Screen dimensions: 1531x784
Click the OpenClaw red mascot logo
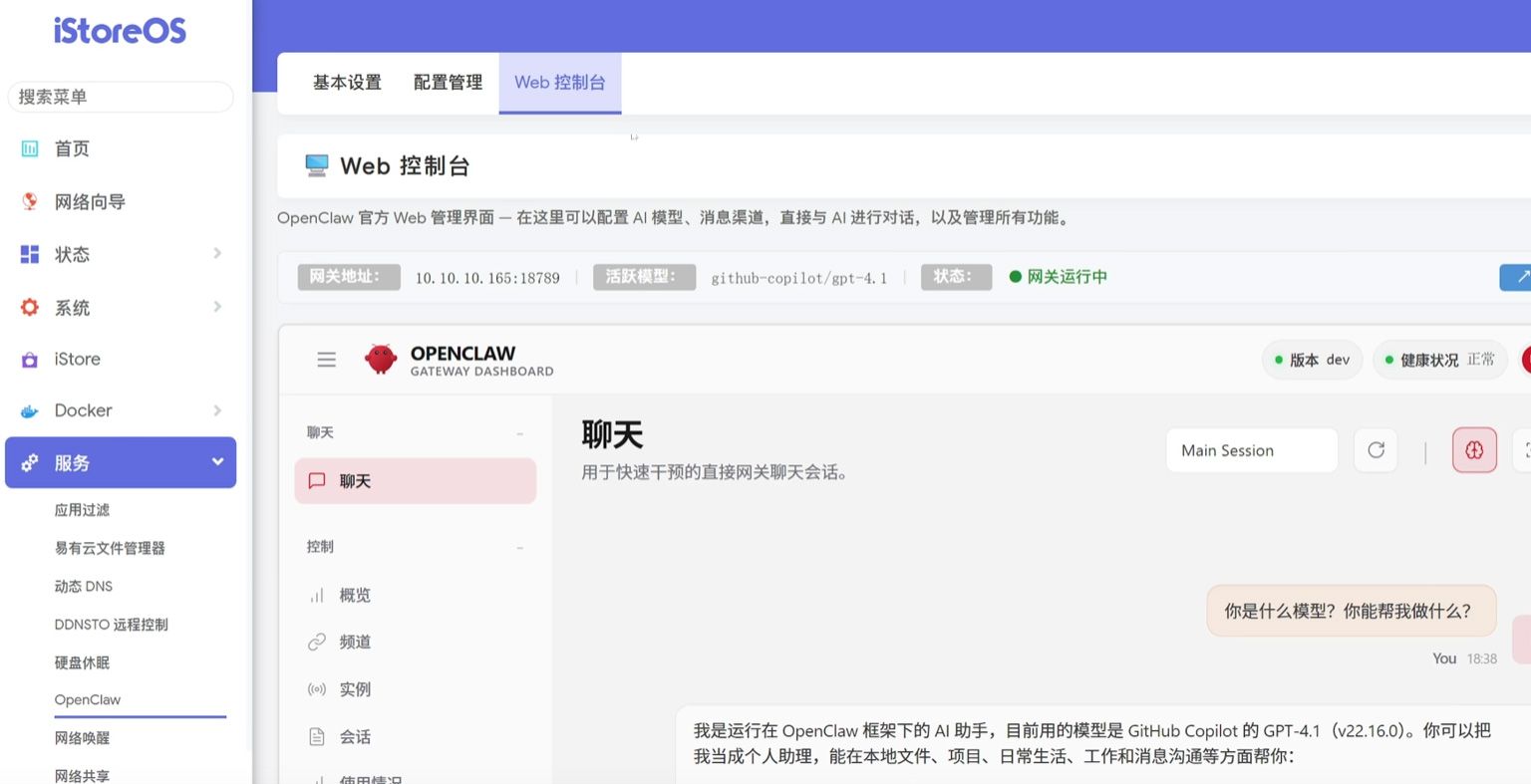pos(380,360)
